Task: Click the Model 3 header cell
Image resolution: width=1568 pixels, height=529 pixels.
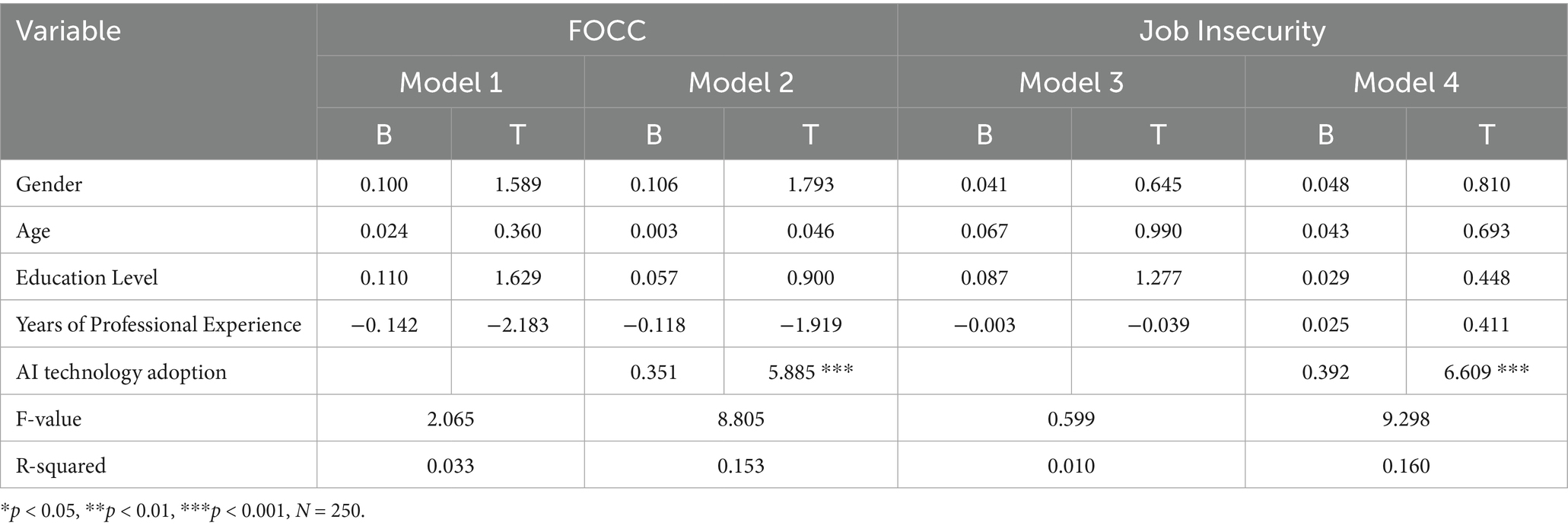Action: (1070, 82)
